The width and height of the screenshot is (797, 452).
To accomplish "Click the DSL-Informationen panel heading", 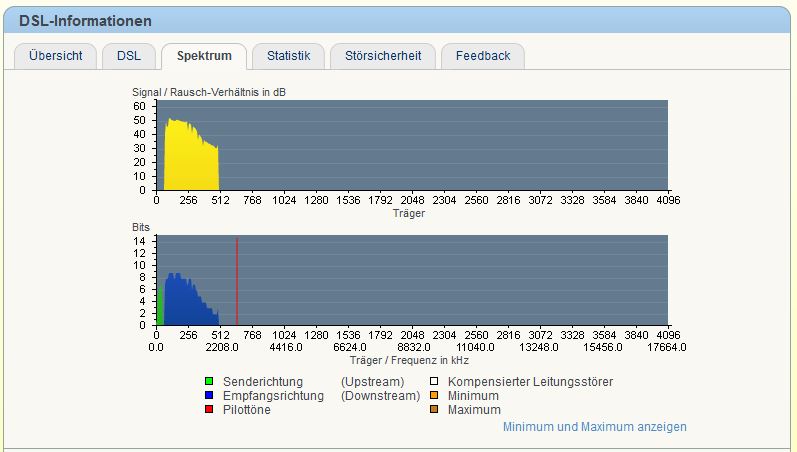I will click(x=86, y=21).
